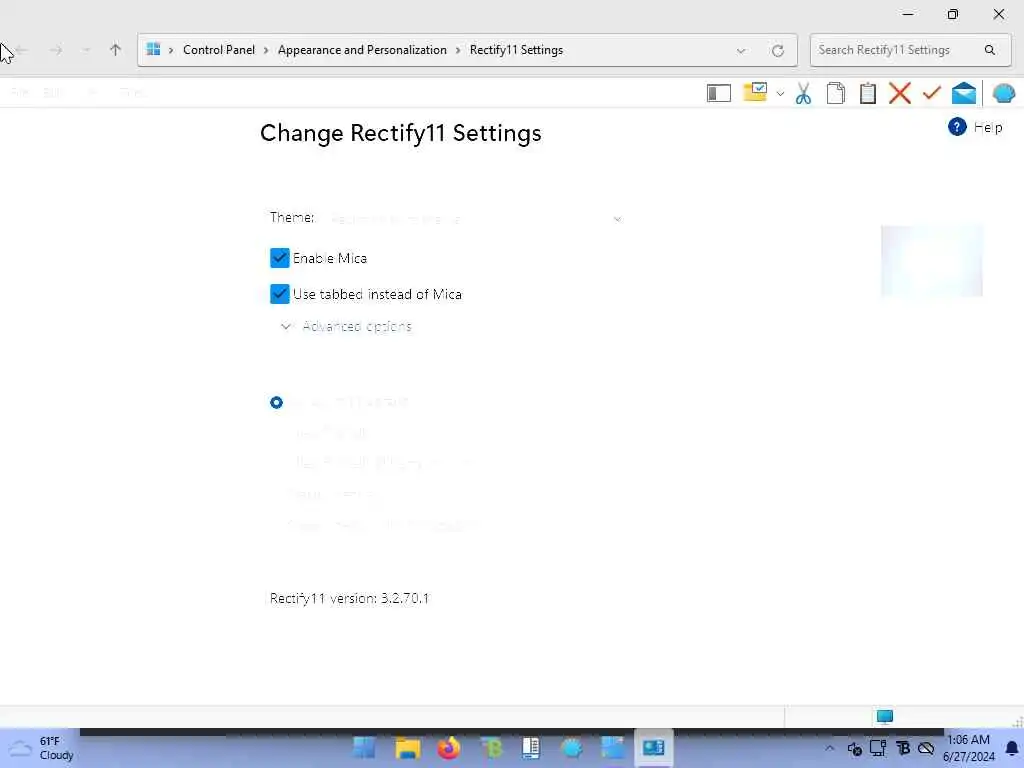Click the Cut scissors icon
Image resolution: width=1024 pixels, height=768 pixels.
(x=803, y=93)
